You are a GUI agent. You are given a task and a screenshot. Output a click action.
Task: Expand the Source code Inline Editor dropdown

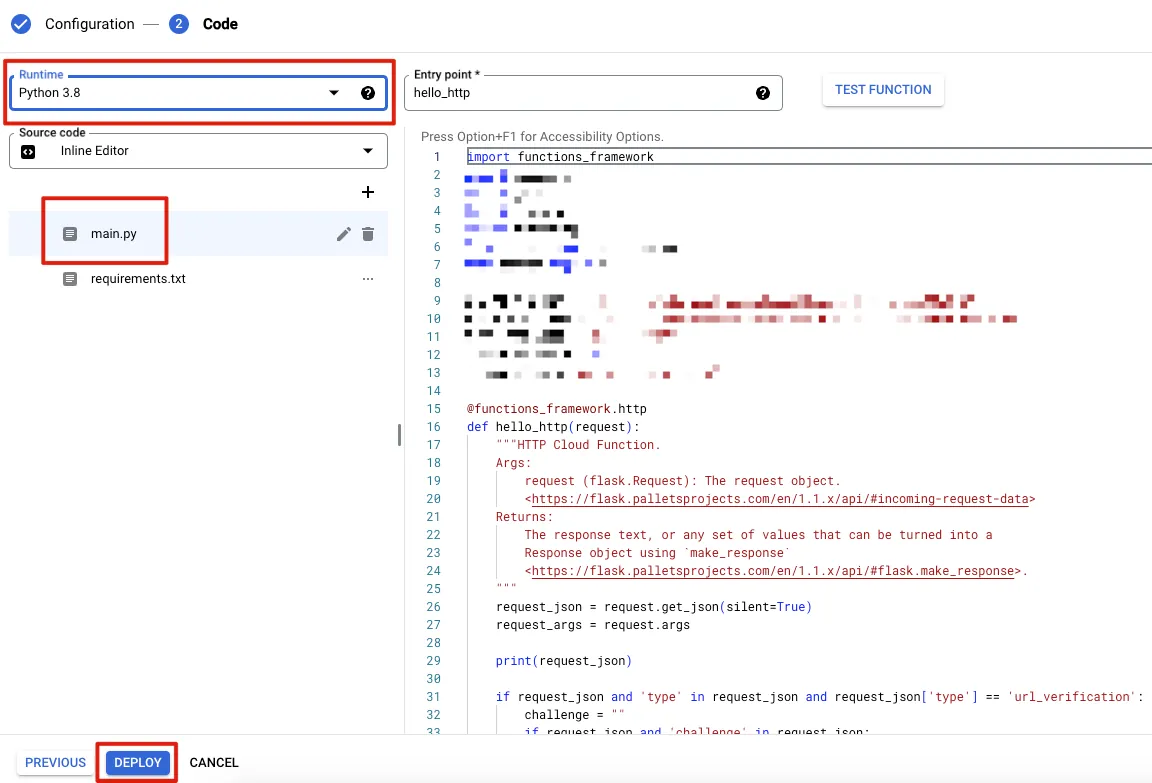(x=367, y=151)
